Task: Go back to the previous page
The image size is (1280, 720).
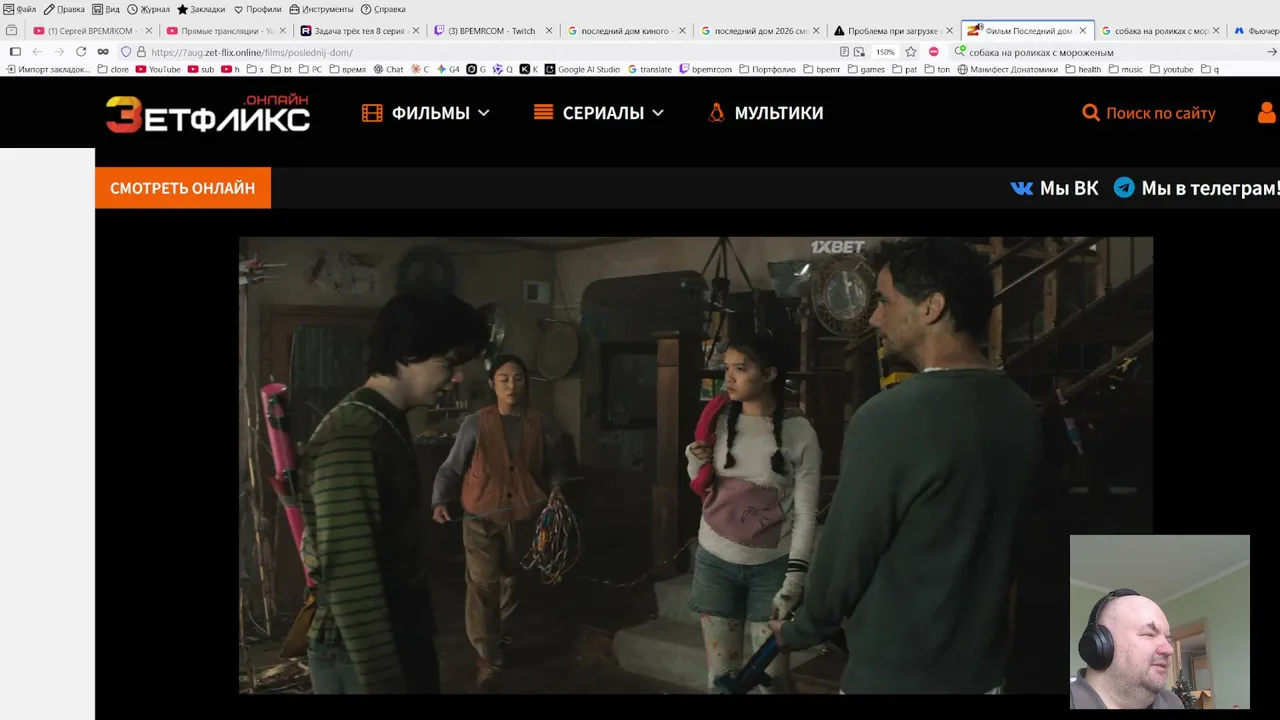Action: pos(37,52)
